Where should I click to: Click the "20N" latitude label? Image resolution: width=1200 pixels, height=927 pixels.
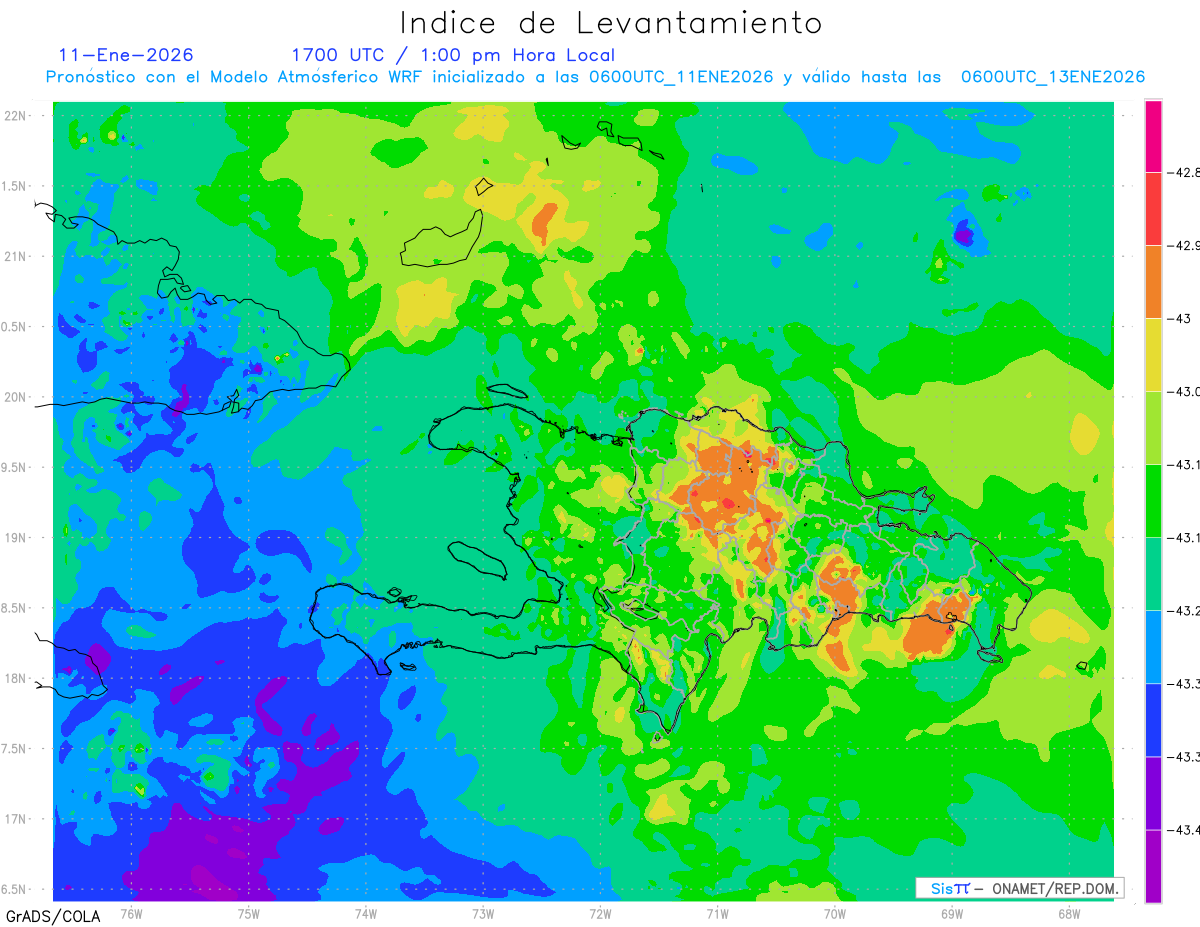click(x=17, y=397)
